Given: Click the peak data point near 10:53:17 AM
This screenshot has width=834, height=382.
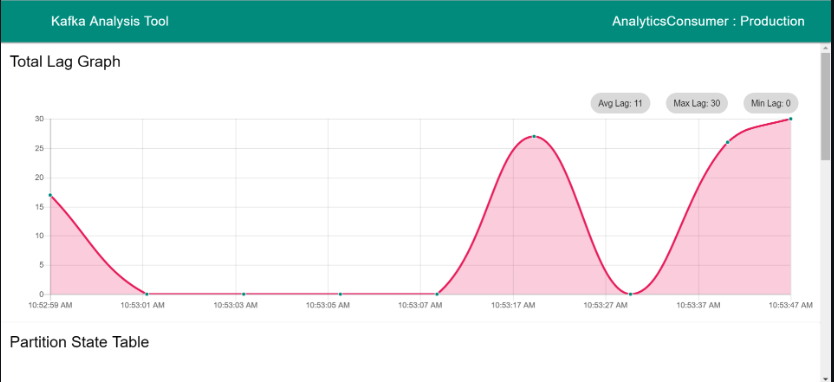Looking at the screenshot, I should (534, 137).
